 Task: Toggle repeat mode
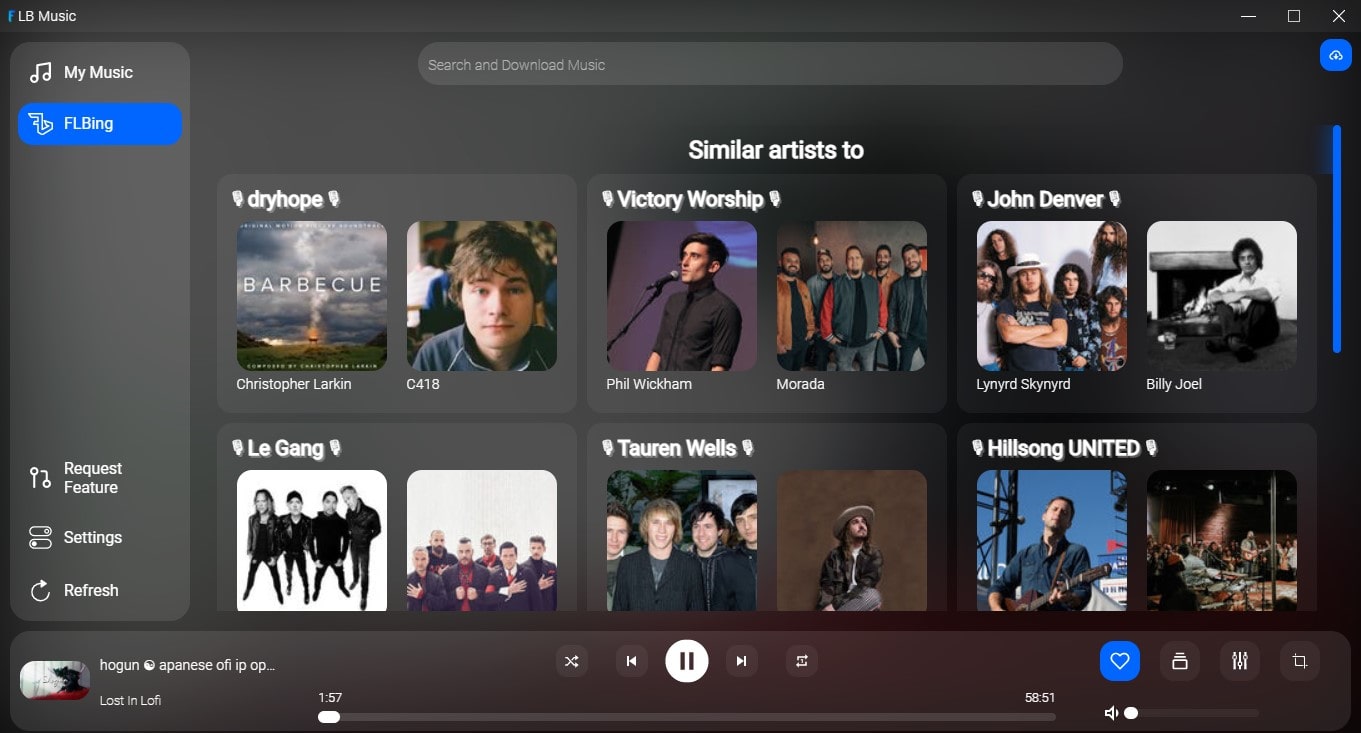[x=802, y=661]
